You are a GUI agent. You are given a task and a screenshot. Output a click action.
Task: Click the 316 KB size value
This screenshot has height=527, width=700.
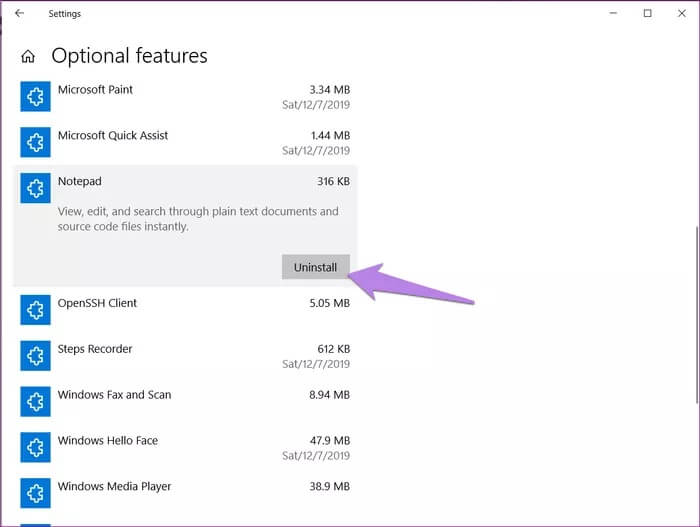coord(333,181)
